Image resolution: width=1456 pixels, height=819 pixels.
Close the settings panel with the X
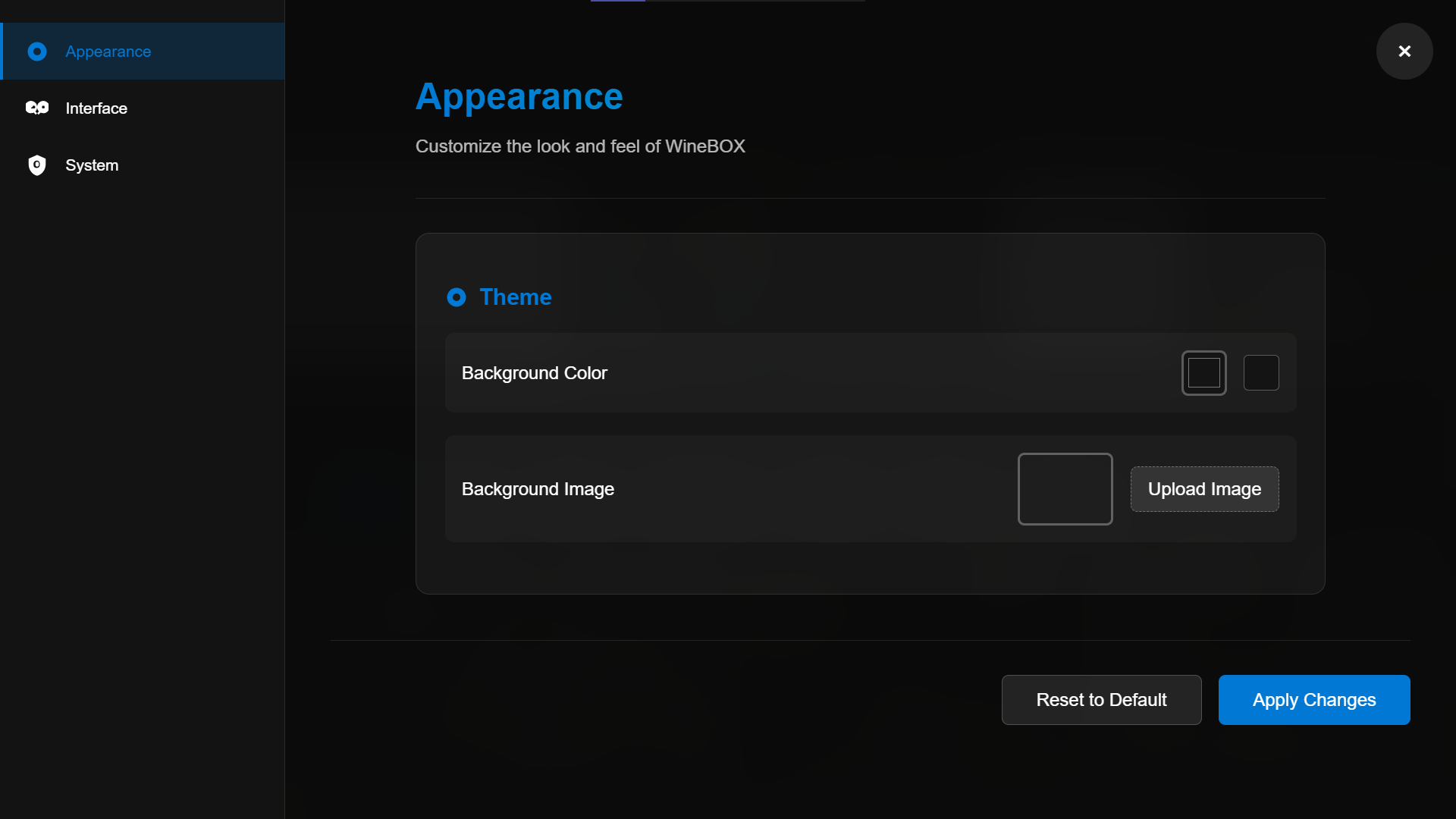click(1404, 51)
